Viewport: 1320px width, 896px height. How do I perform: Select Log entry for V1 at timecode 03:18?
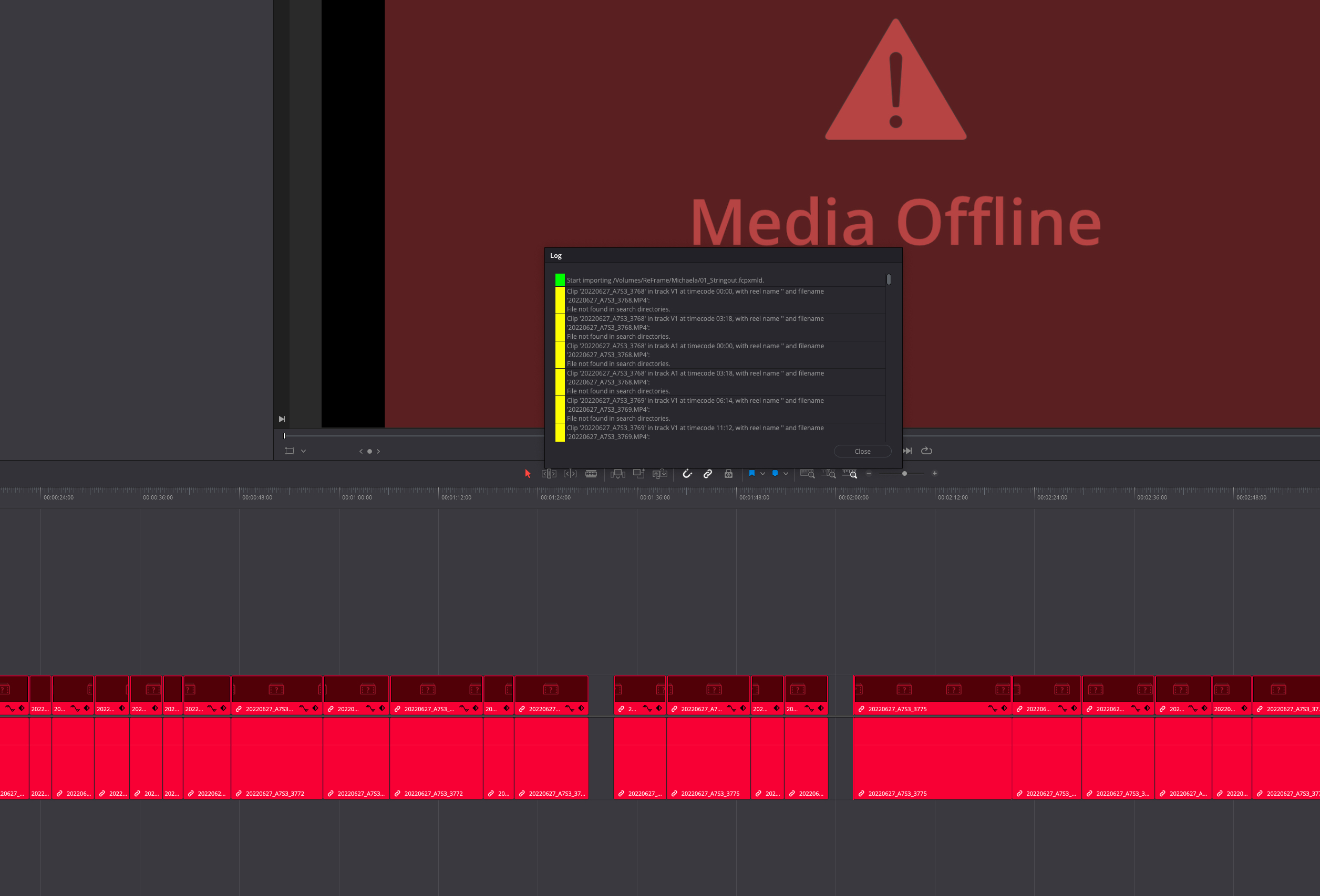coord(720,328)
